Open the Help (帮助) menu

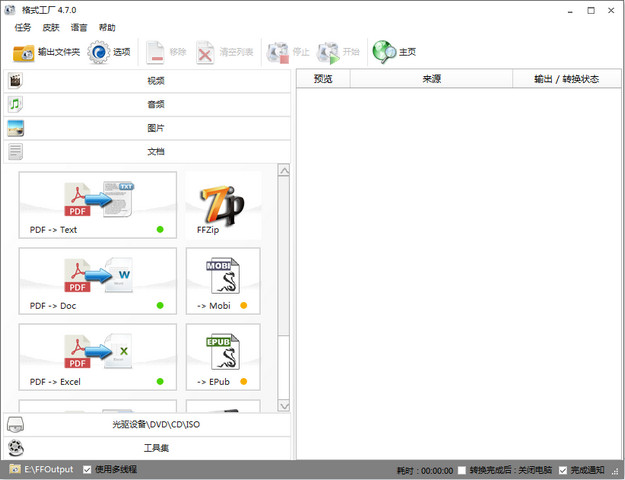pos(107,28)
